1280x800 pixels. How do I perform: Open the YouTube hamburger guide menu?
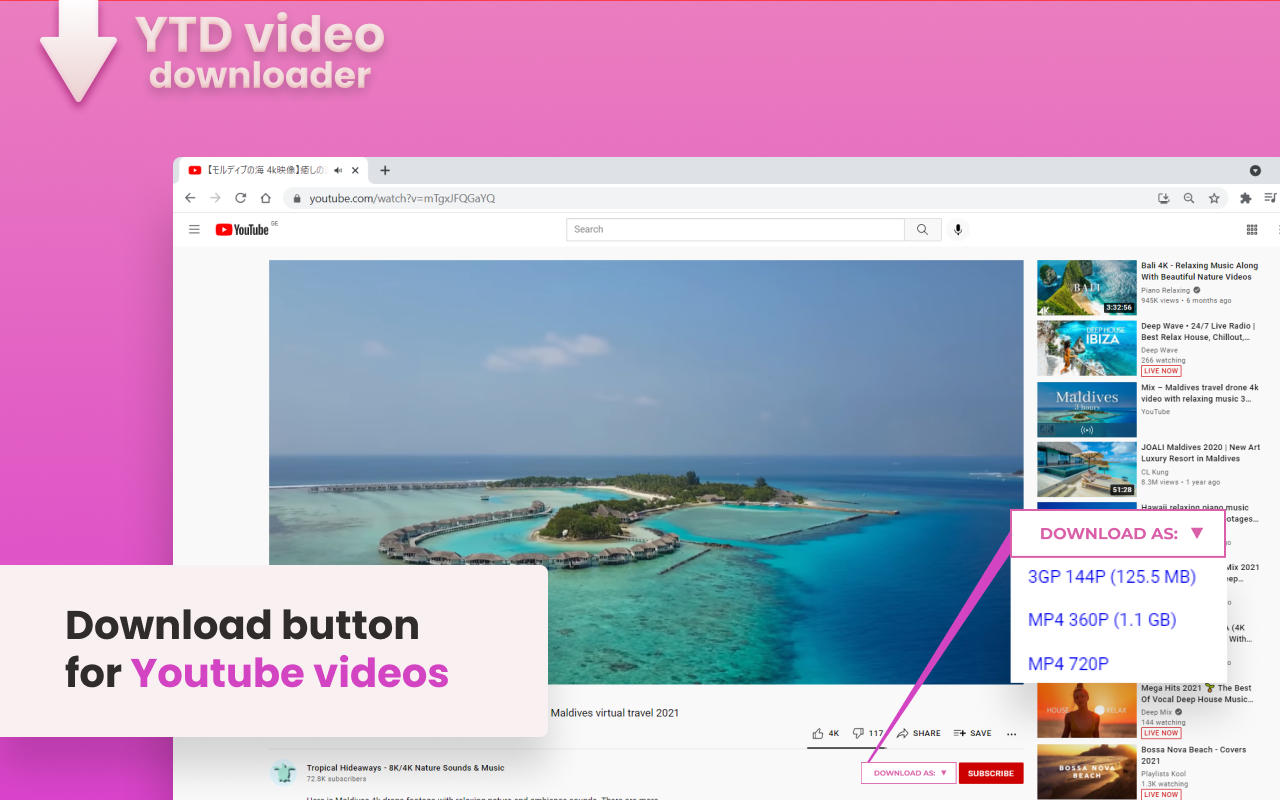194,229
